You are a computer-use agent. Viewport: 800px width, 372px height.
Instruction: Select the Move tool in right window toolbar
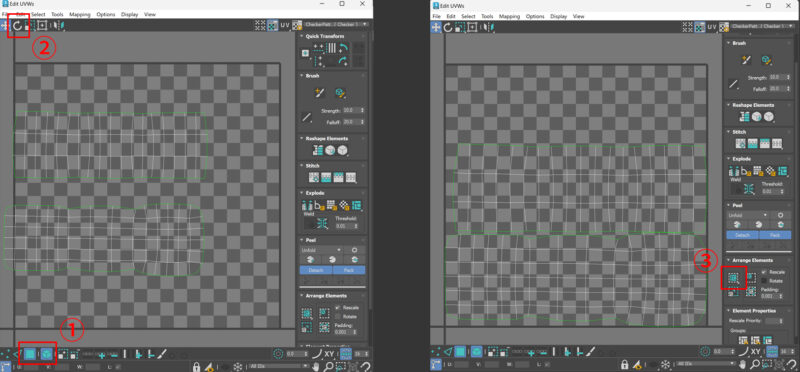click(436, 27)
